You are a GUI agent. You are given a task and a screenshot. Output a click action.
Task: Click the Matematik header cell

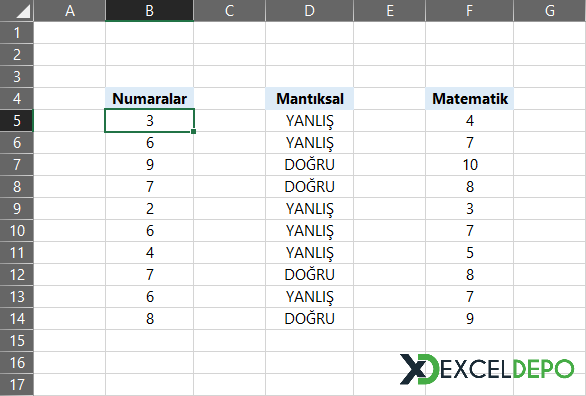(x=469, y=99)
